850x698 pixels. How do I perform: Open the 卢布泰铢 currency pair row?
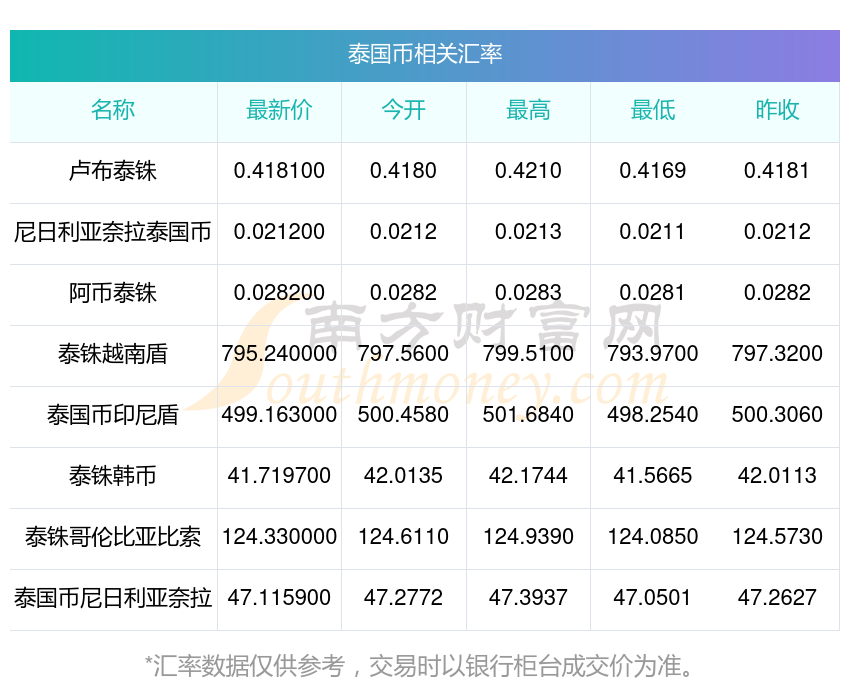coord(424,171)
